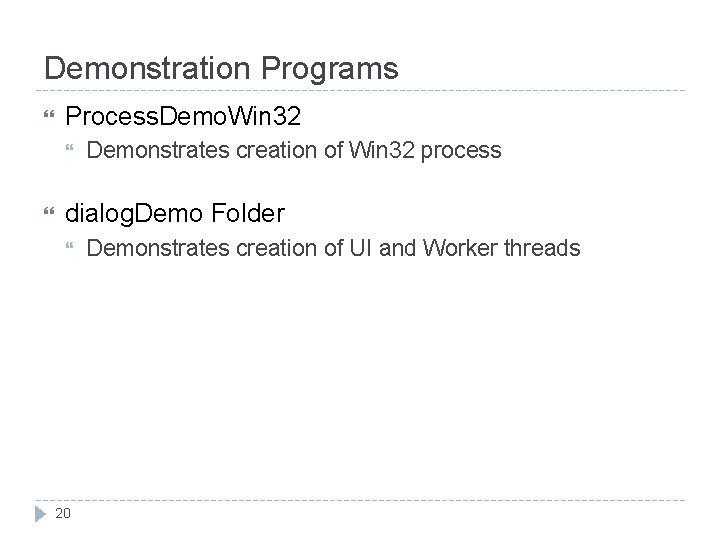
Task: Click the dashed divider above the slide number
Action: point(360,499)
